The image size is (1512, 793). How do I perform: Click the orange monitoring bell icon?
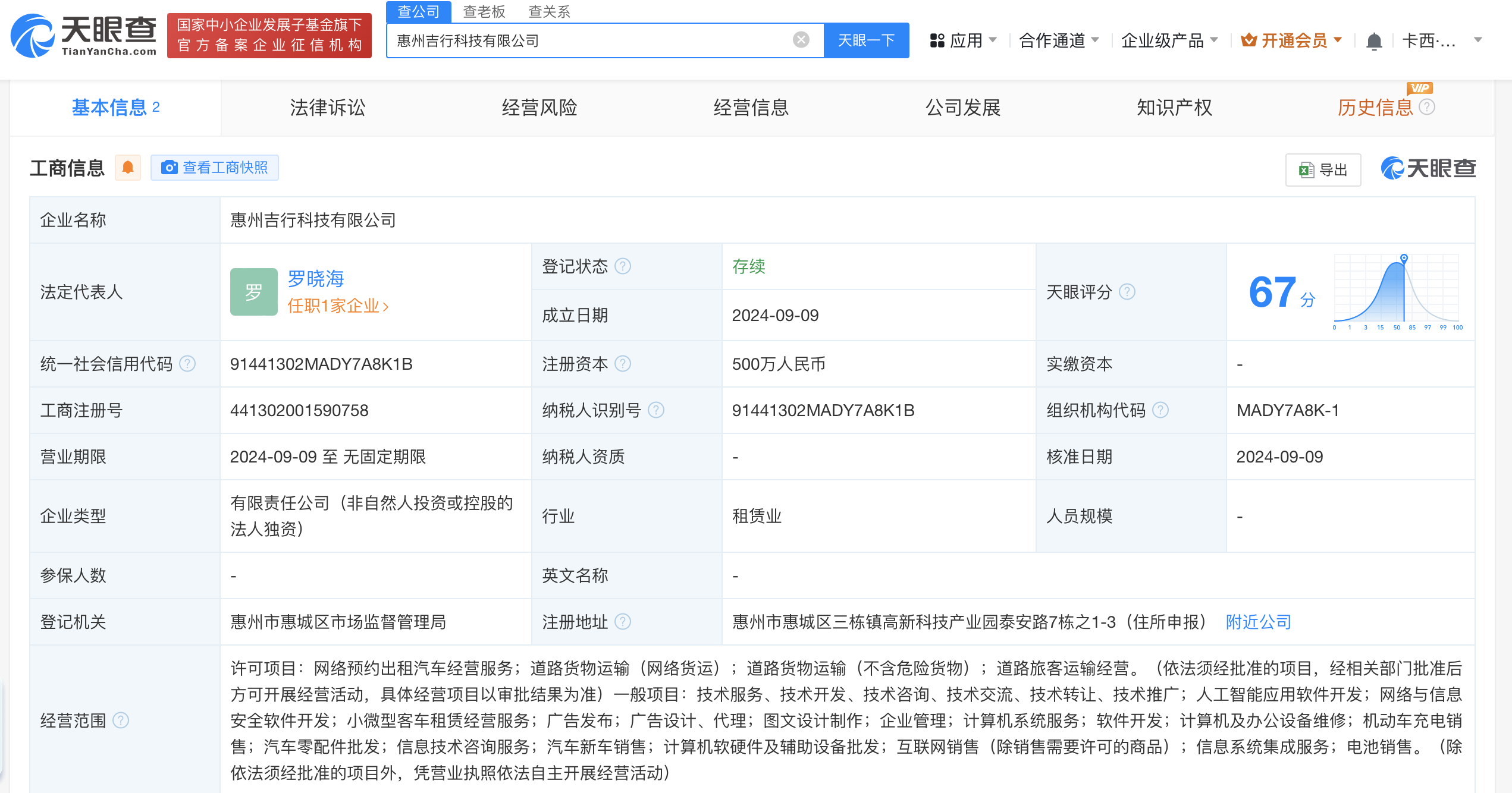point(128,168)
